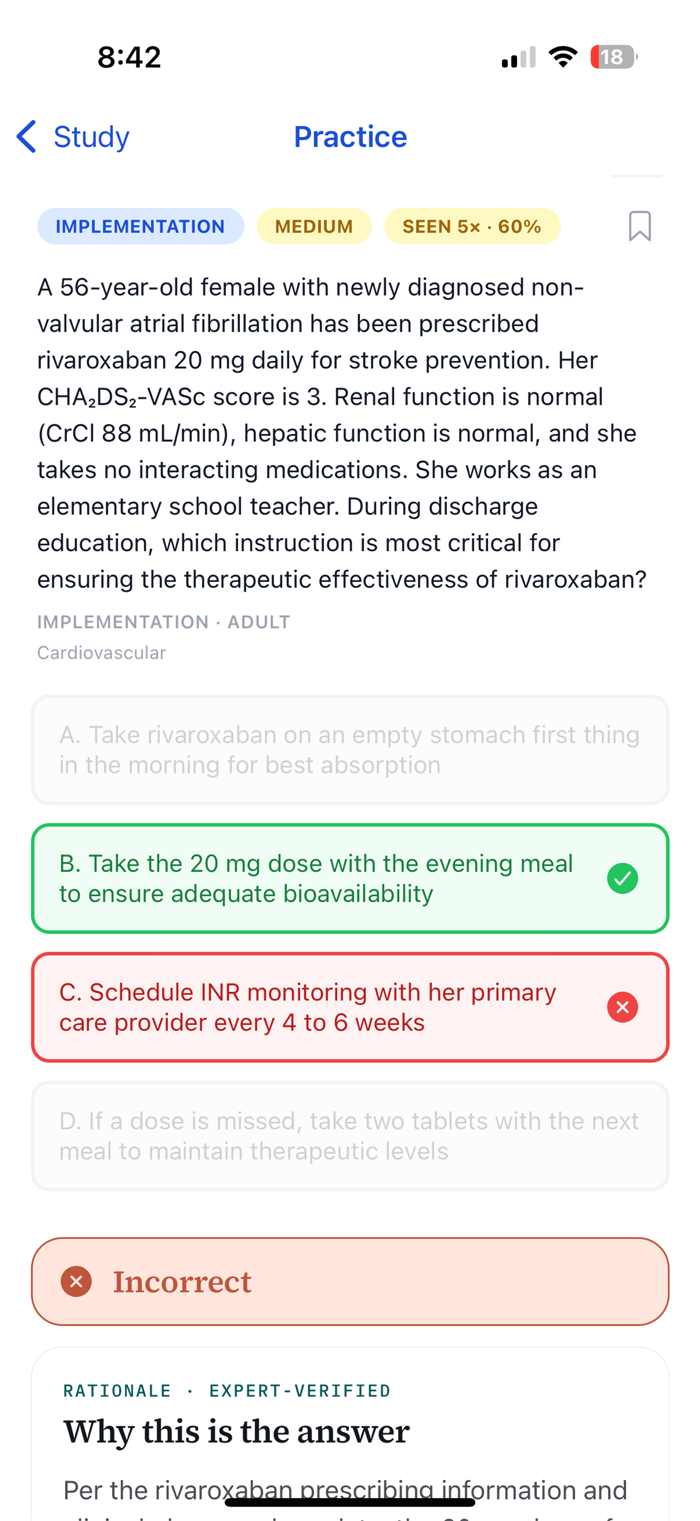Tap the Wi-Fi icon in status bar
This screenshot has width=700, height=1521.
pyautogui.click(x=564, y=57)
